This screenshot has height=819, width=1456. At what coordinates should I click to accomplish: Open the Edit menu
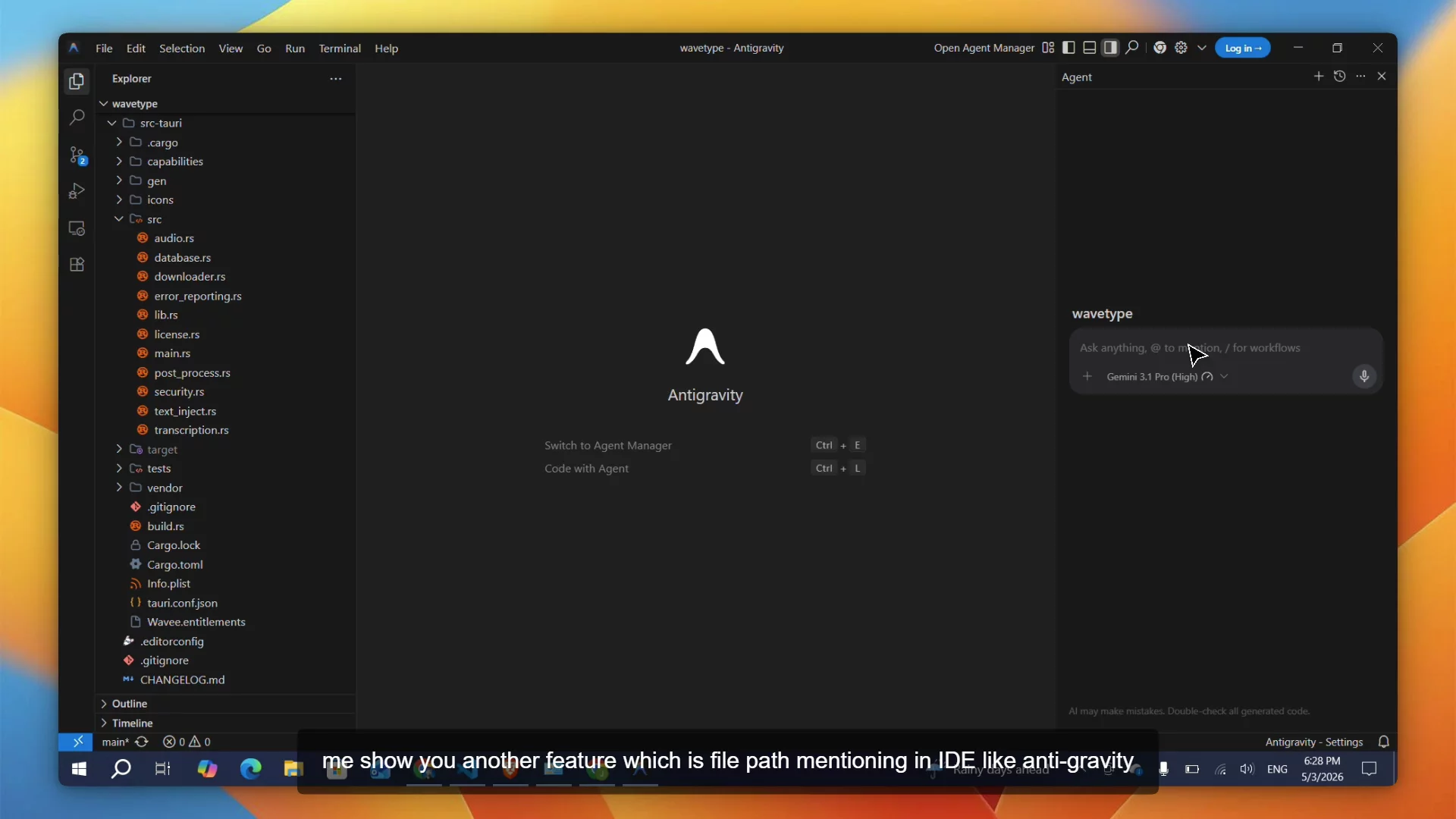(x=136, y=49)
